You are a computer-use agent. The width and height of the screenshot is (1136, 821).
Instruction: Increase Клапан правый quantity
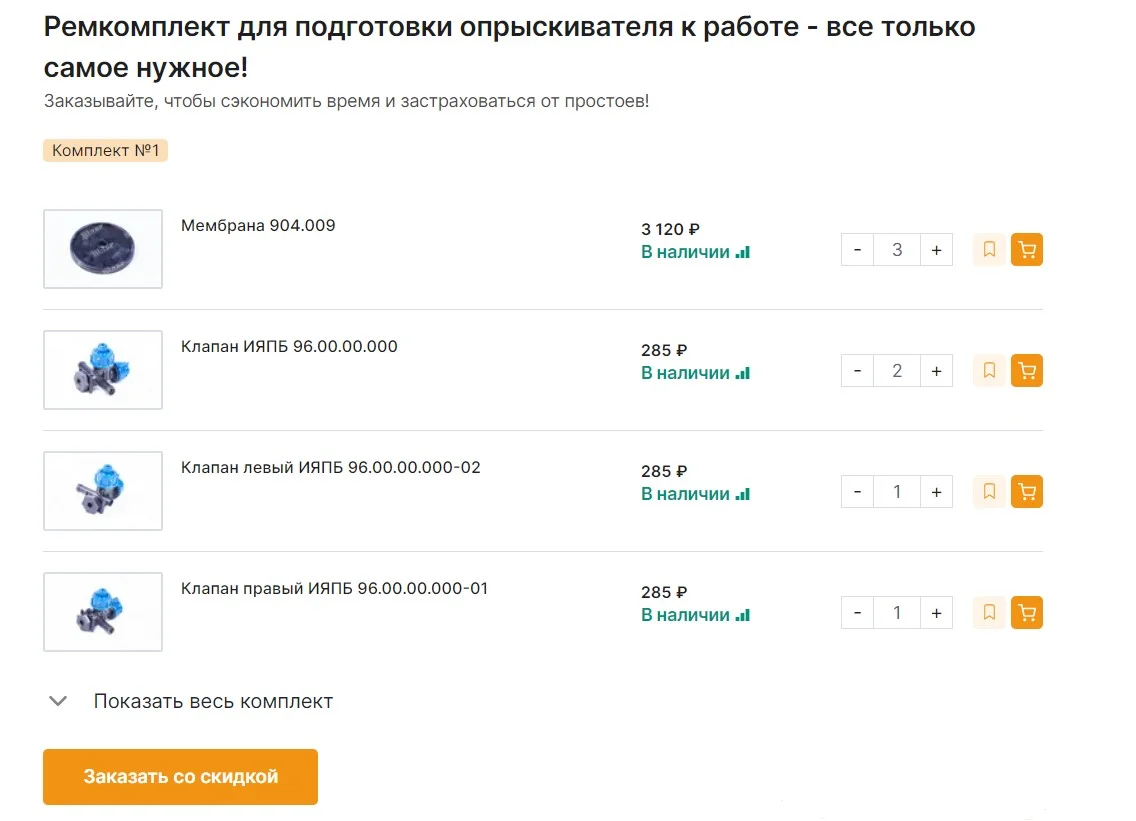click(x=936, y=613)
